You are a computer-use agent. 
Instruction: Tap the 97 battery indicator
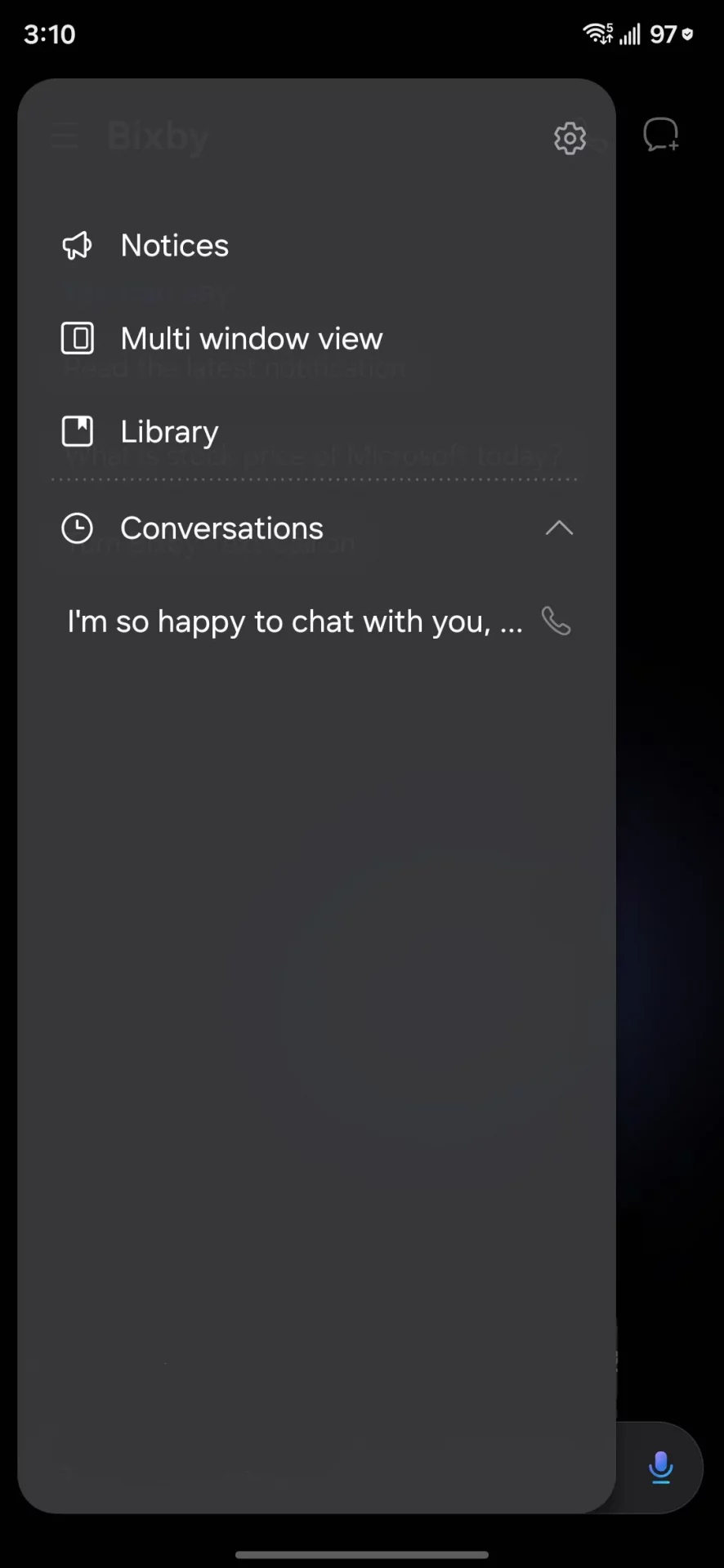point(672,34)
